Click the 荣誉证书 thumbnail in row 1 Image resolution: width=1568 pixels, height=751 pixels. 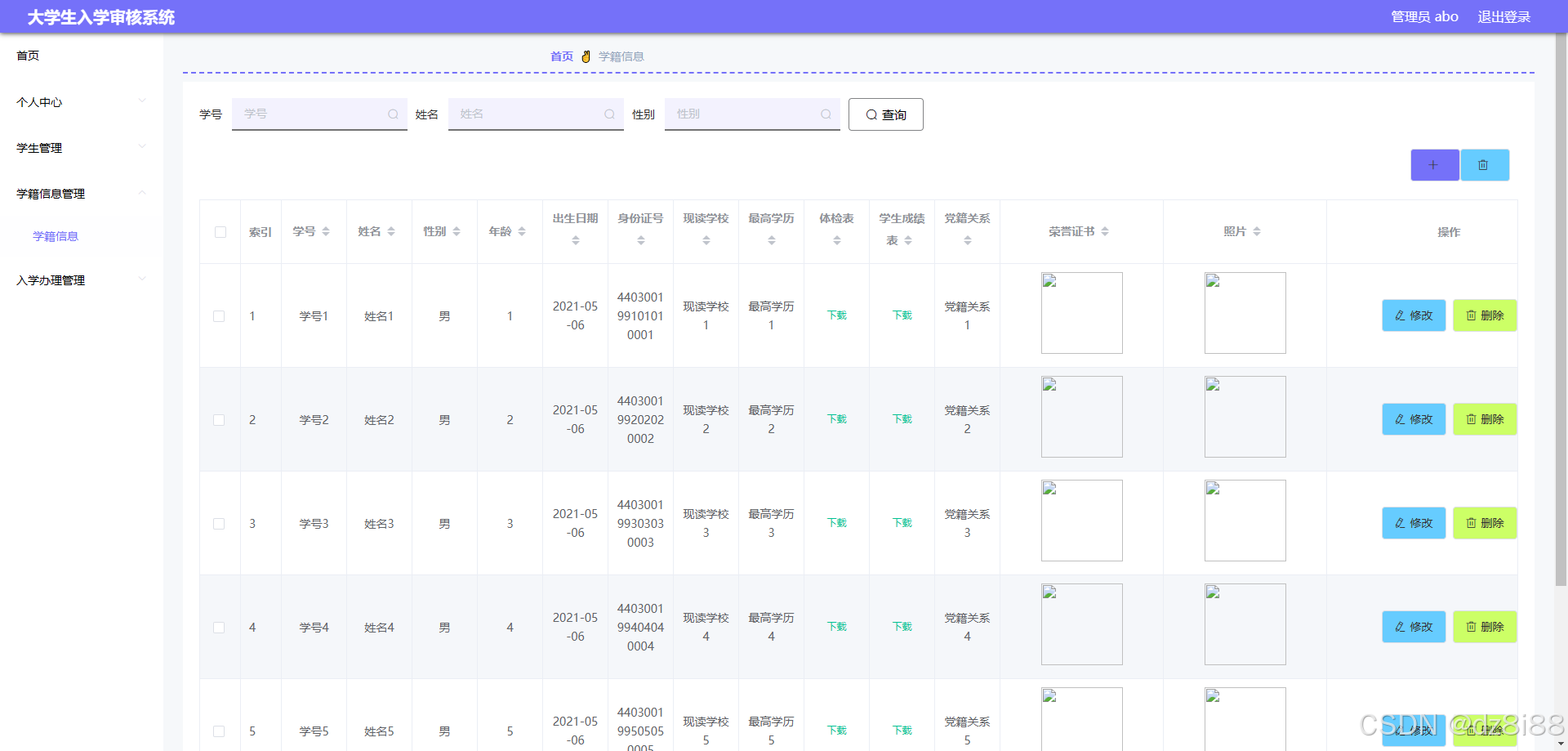1081,313
